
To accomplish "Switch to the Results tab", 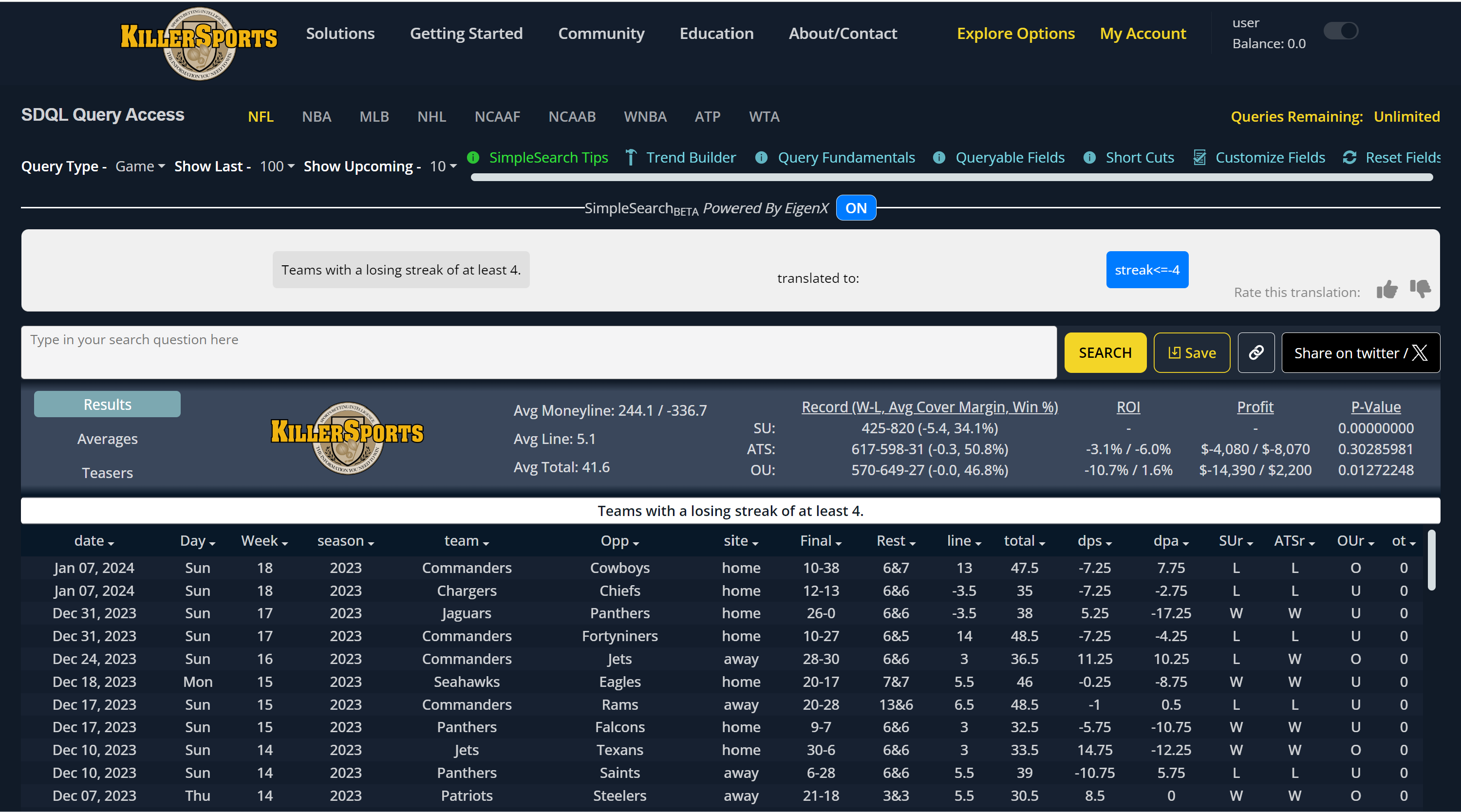I will (x=107, y=405).
